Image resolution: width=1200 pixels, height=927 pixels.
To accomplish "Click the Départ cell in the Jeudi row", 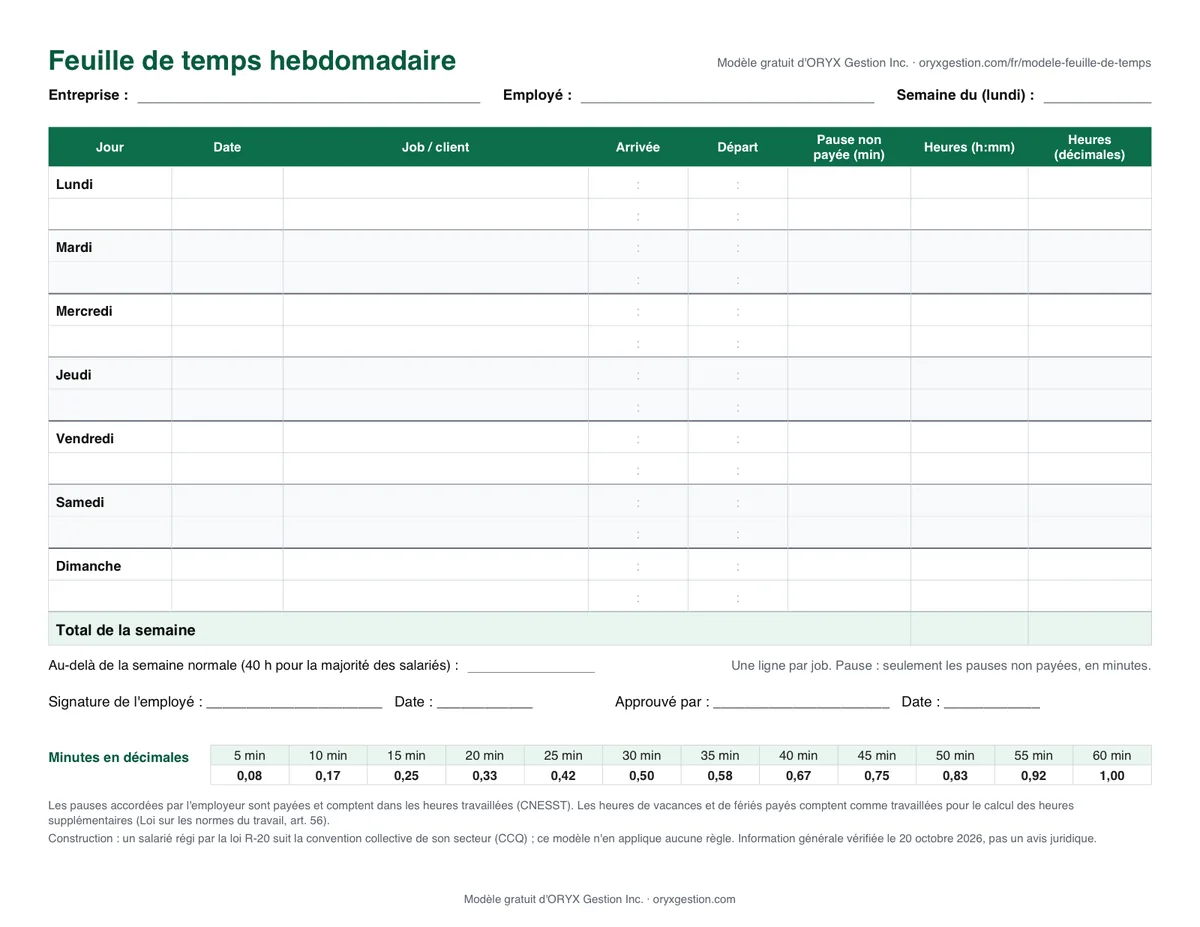I will coord(738,375).
